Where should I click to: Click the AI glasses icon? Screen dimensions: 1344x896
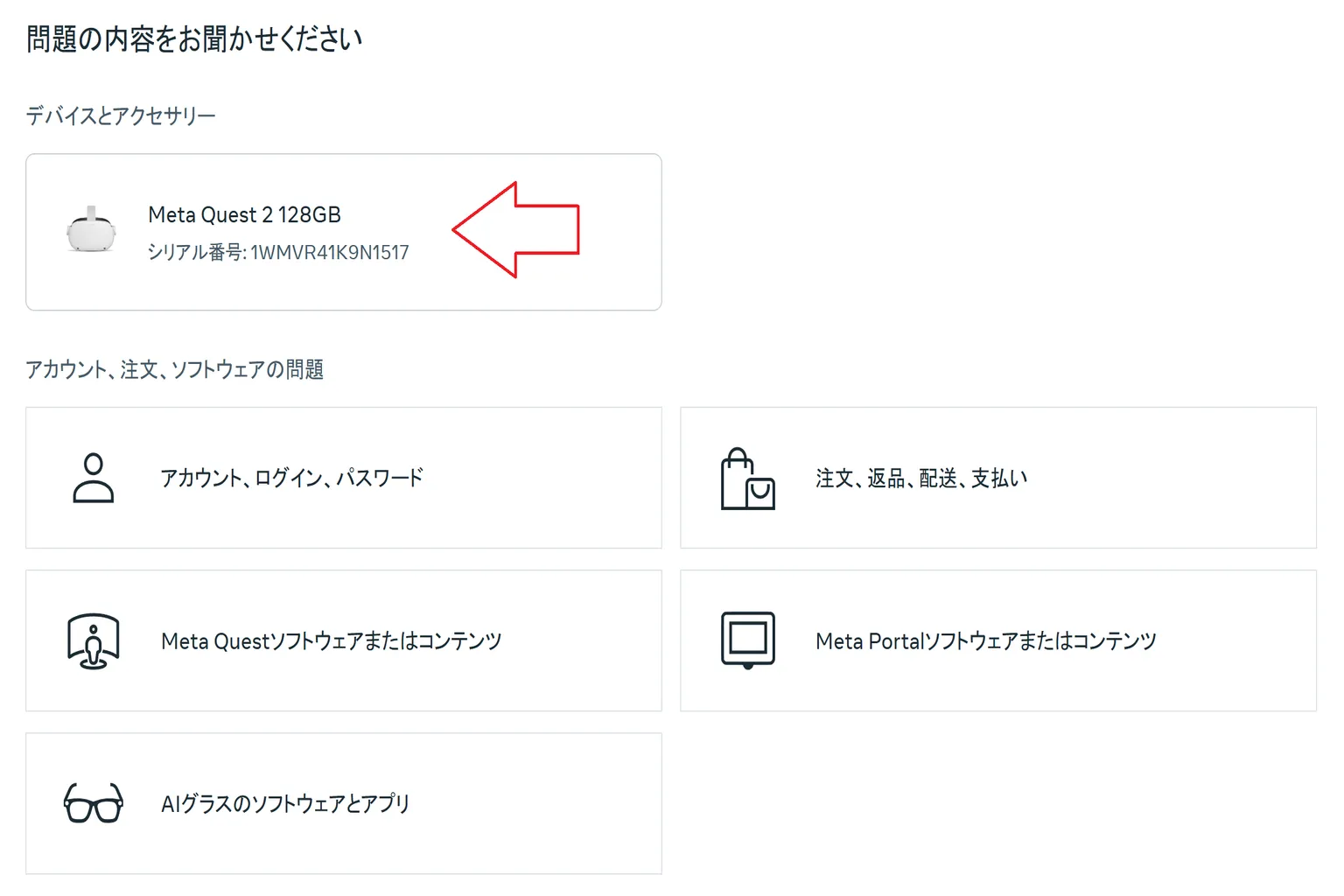coord(94,803)
